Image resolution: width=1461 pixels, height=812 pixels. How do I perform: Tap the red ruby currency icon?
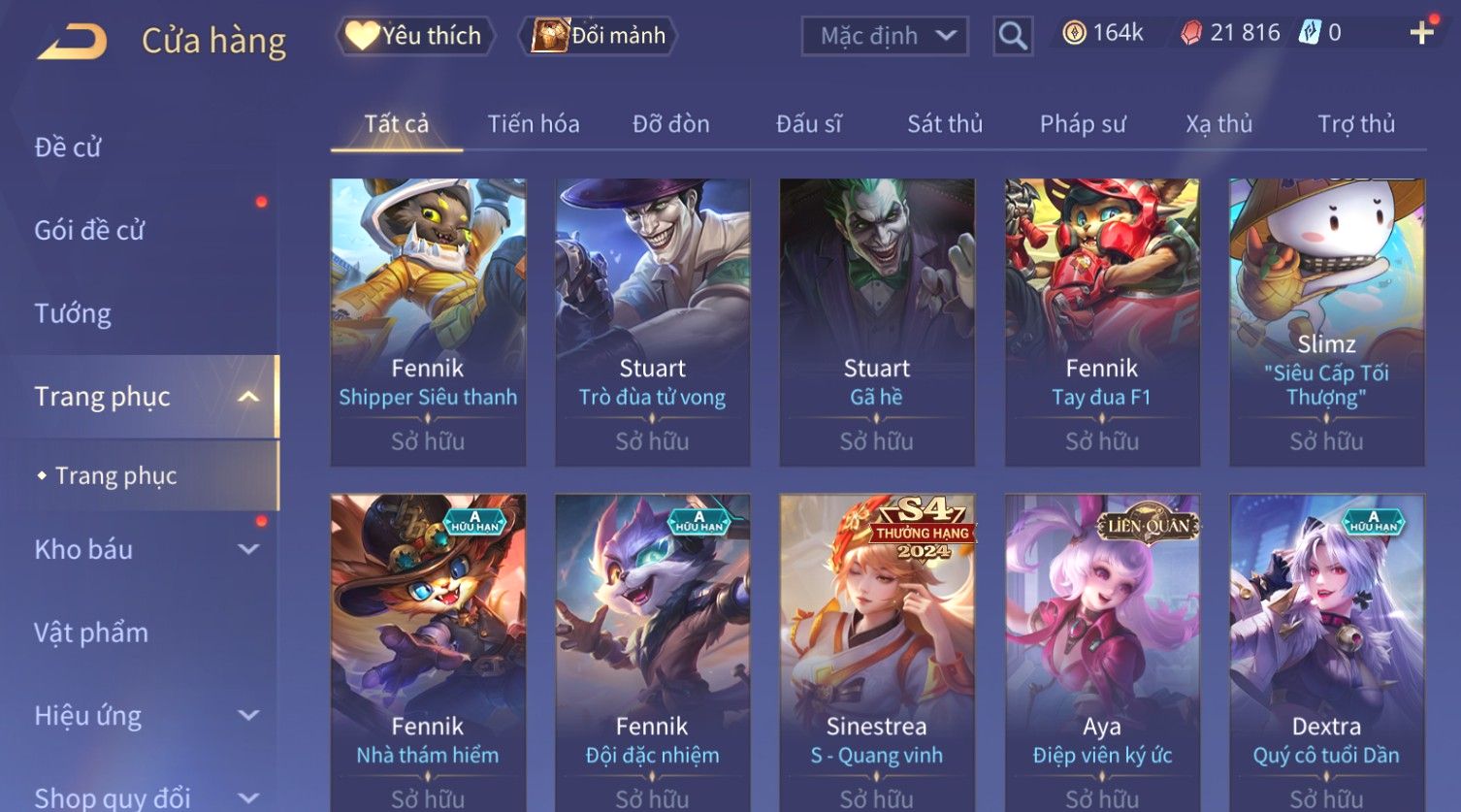(1191, 33)
